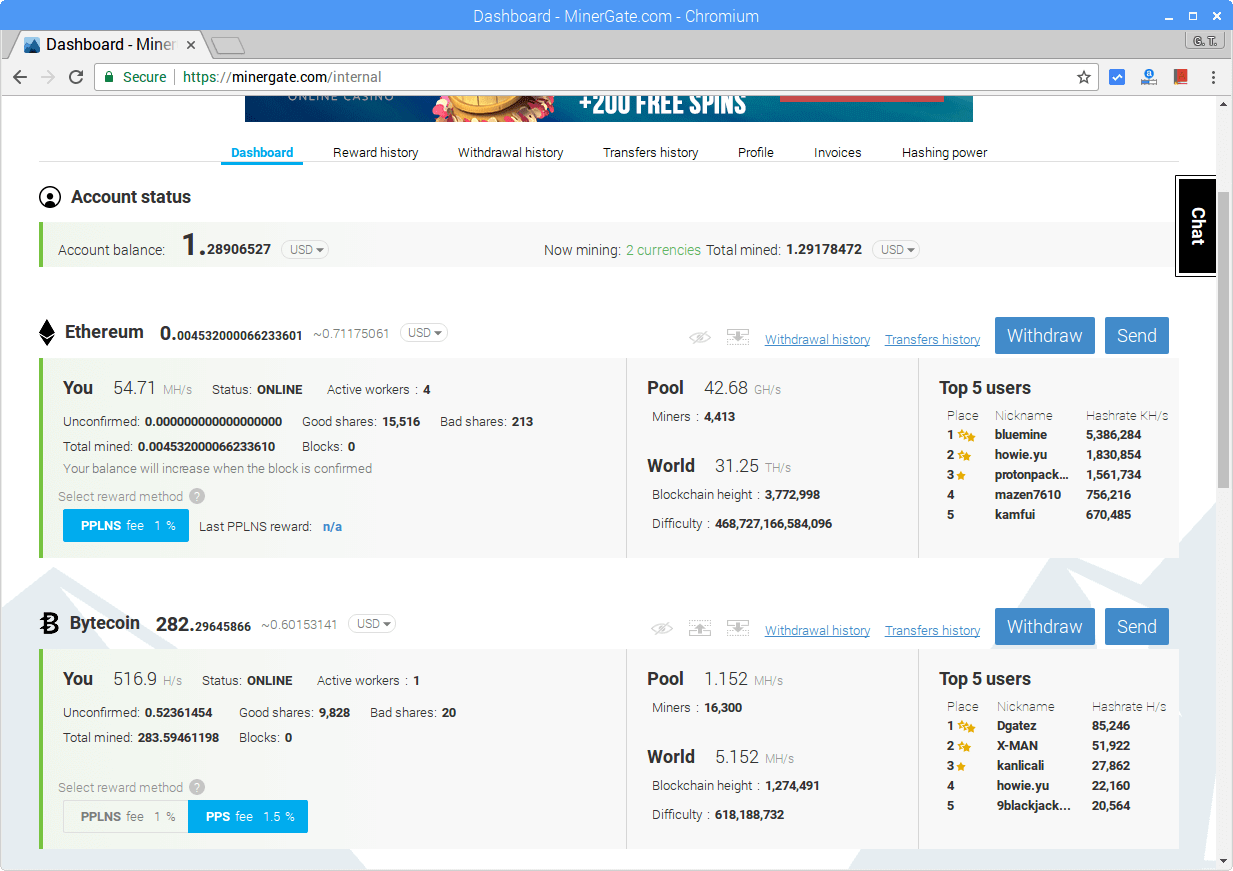Image resolution: width=1233 pixels, height=871 pixels.
Task: Open the Chromium three-dot menu
Action: pos(1213,77)
